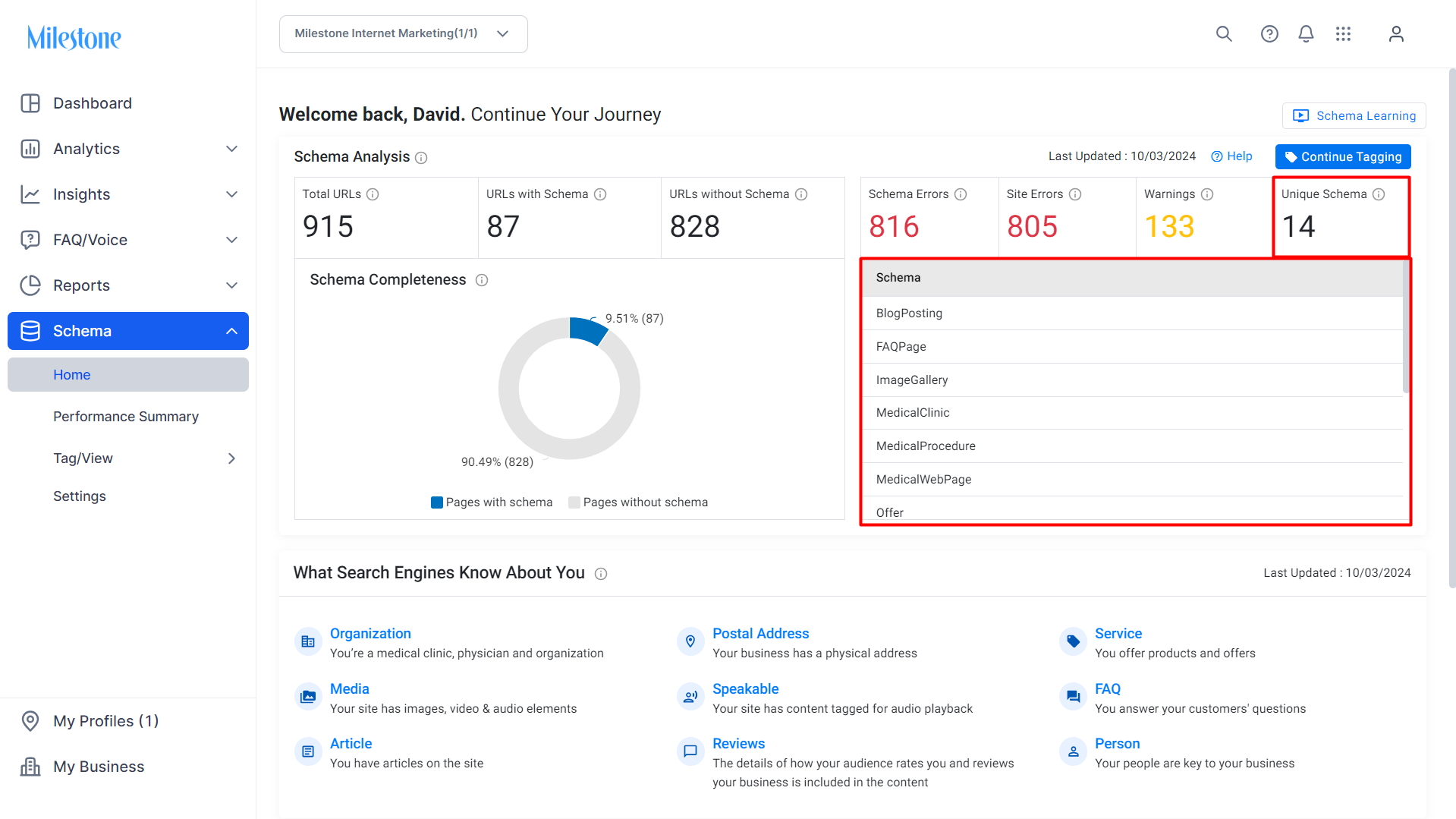Toggle Pages without schema legend swatch
Viewport: 1456px width, 819px height.
pos(574,502)
